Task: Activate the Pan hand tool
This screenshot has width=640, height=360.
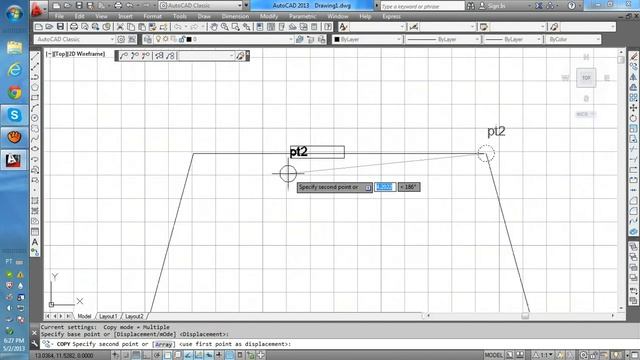Action: coord(214,27)
